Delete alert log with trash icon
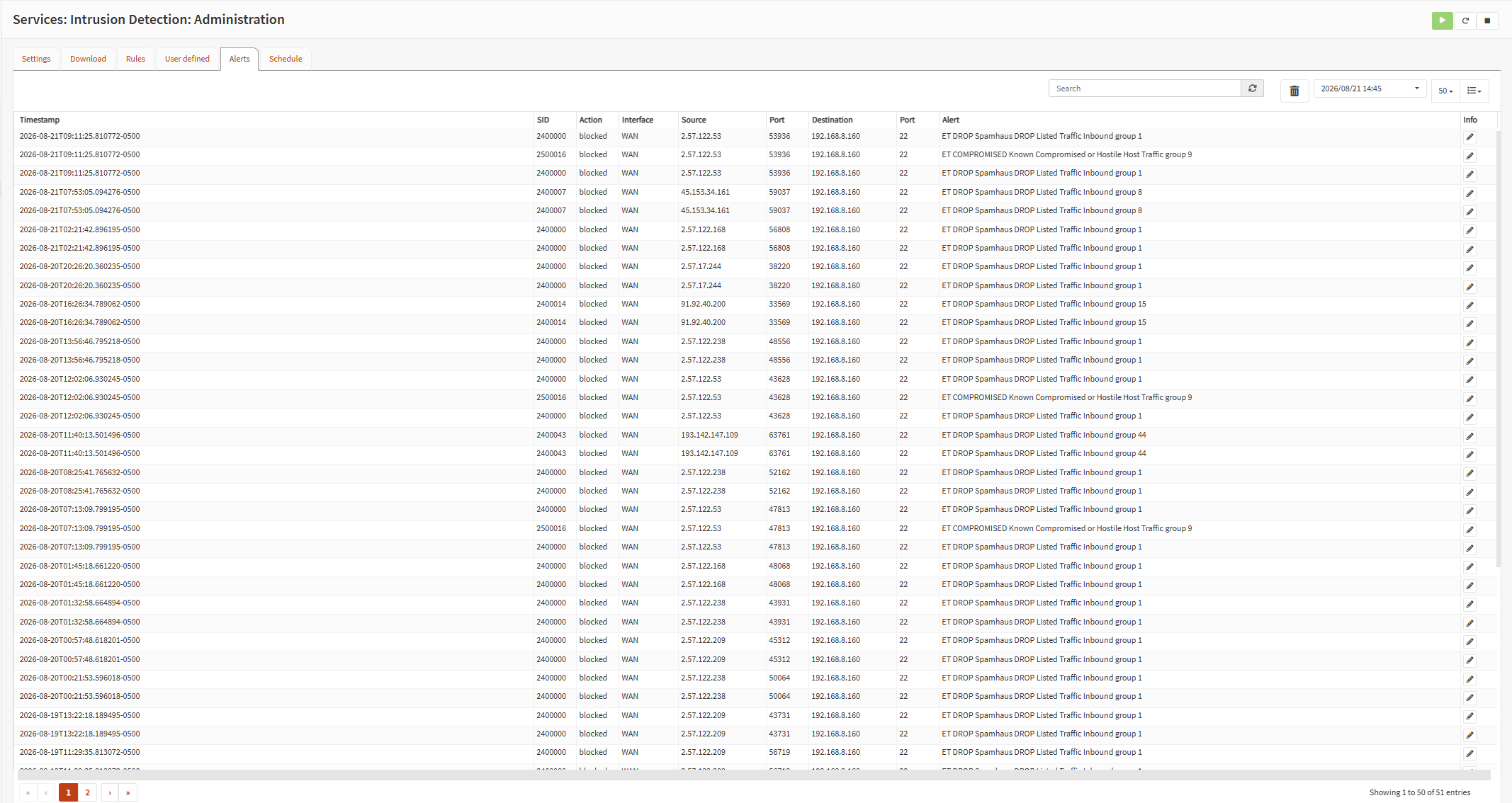 click(x=1294, y=91)
